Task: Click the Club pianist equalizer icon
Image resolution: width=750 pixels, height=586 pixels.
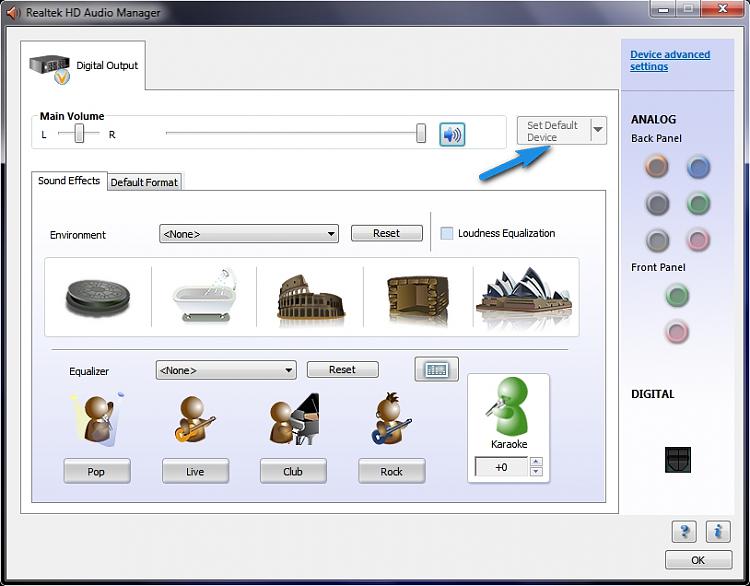Action: pyautogui.click(x=294, y=419)
